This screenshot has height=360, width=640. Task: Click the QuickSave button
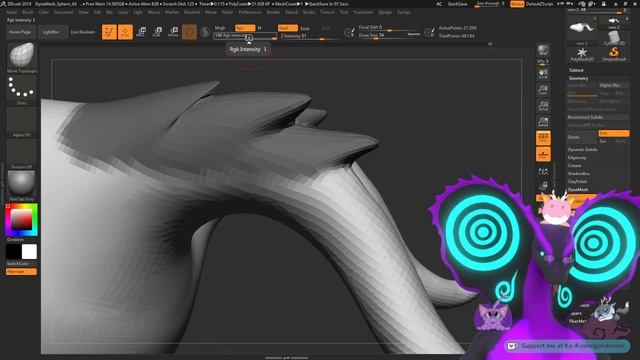(458, 4)
